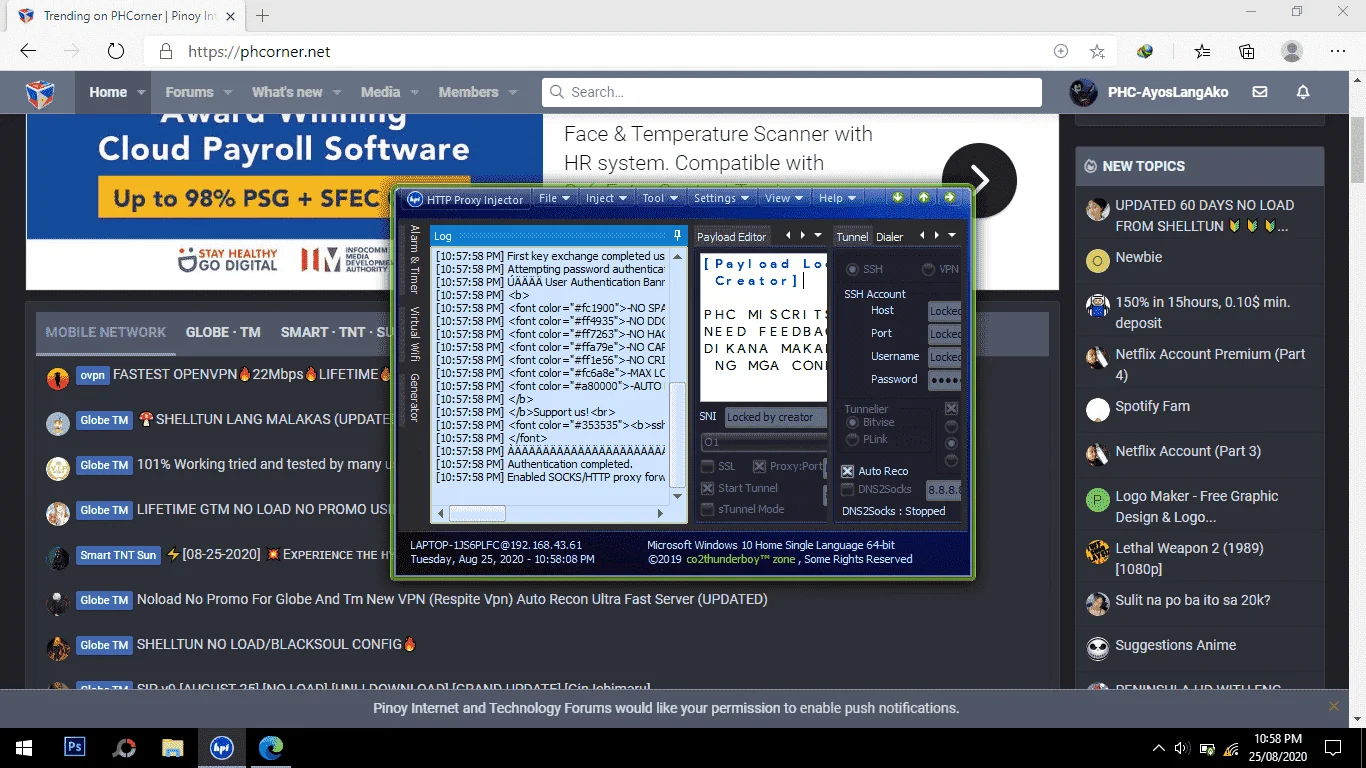1366x768 pixels.
Task: Click the co2thunderboy zone link
Action: tap(741, 560)
